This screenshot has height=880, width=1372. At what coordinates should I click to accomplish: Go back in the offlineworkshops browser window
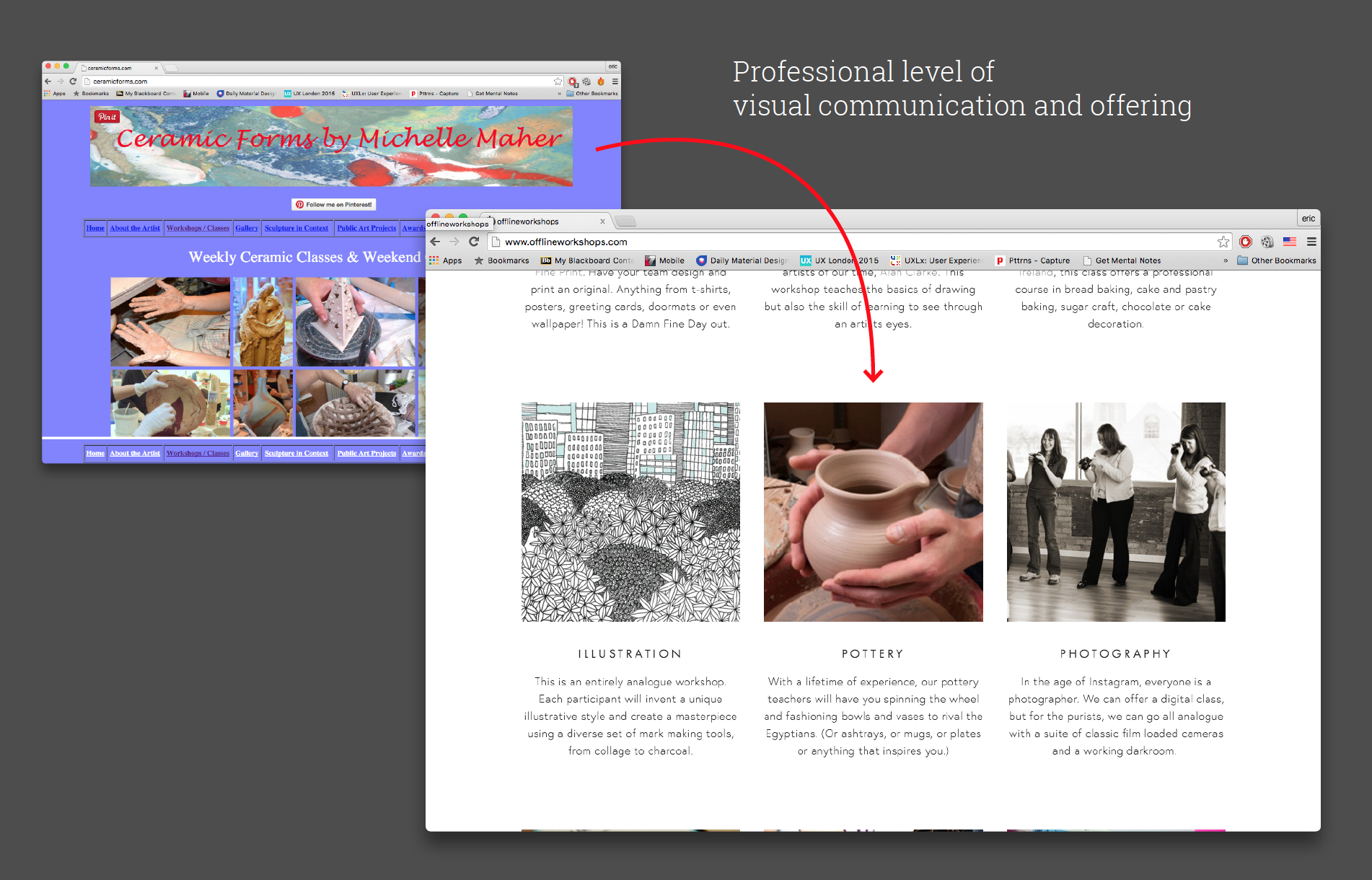pyautogui.click(x=435, y=242)
